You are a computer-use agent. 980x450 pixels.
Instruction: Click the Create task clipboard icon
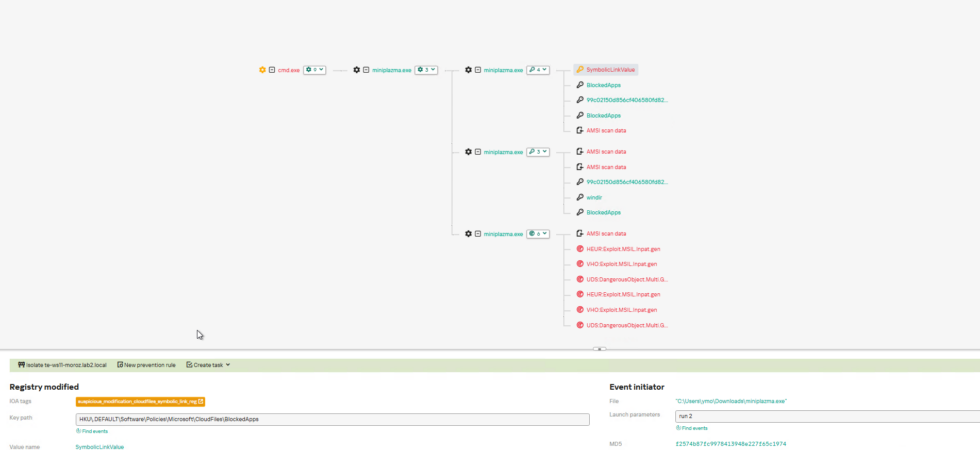pyautogui.click(x=189, y=364)
